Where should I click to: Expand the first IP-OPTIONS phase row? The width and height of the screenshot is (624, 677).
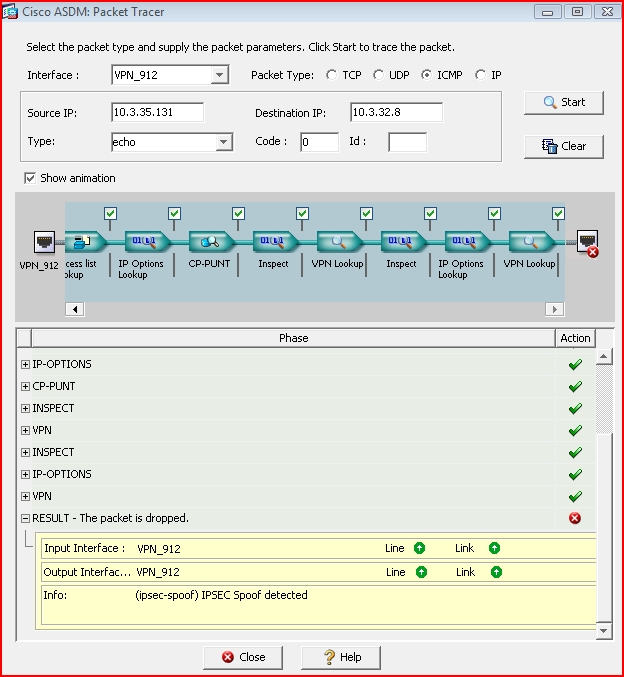(25, 365)
